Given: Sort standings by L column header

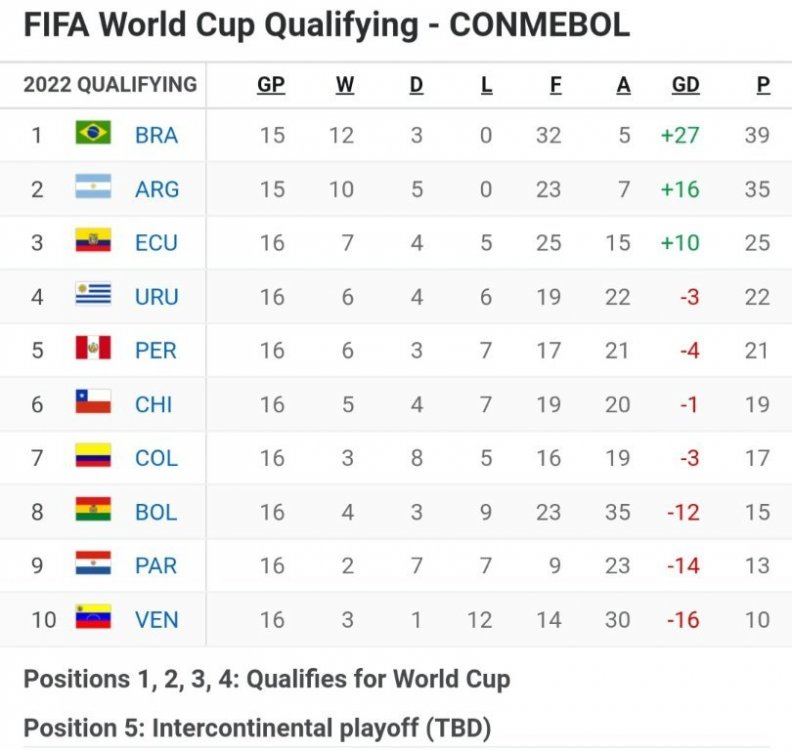Looking at the screenshot, I should coord(487,85).
